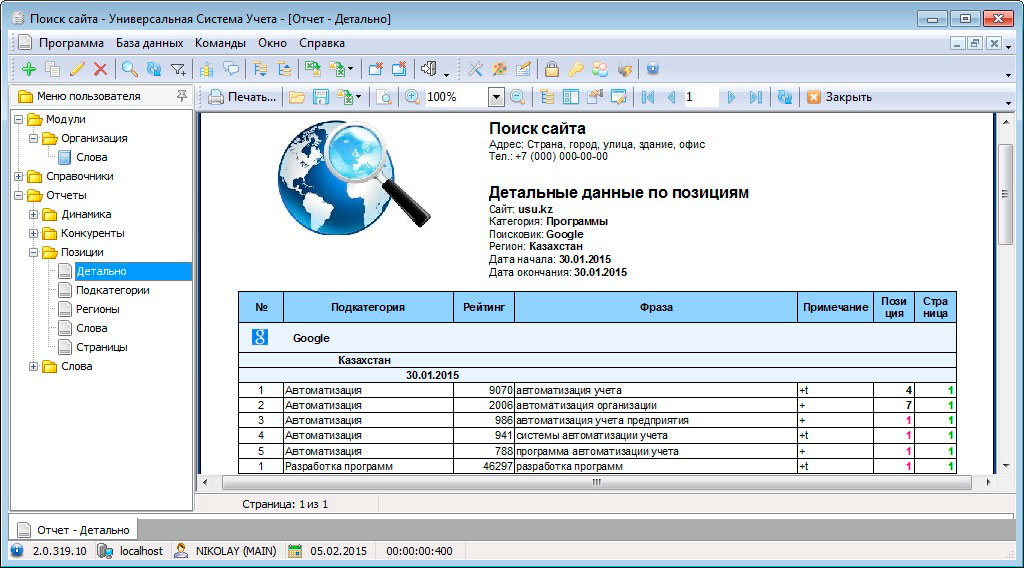Click the report horizontal scrollbar thumb

coord(596,482)
